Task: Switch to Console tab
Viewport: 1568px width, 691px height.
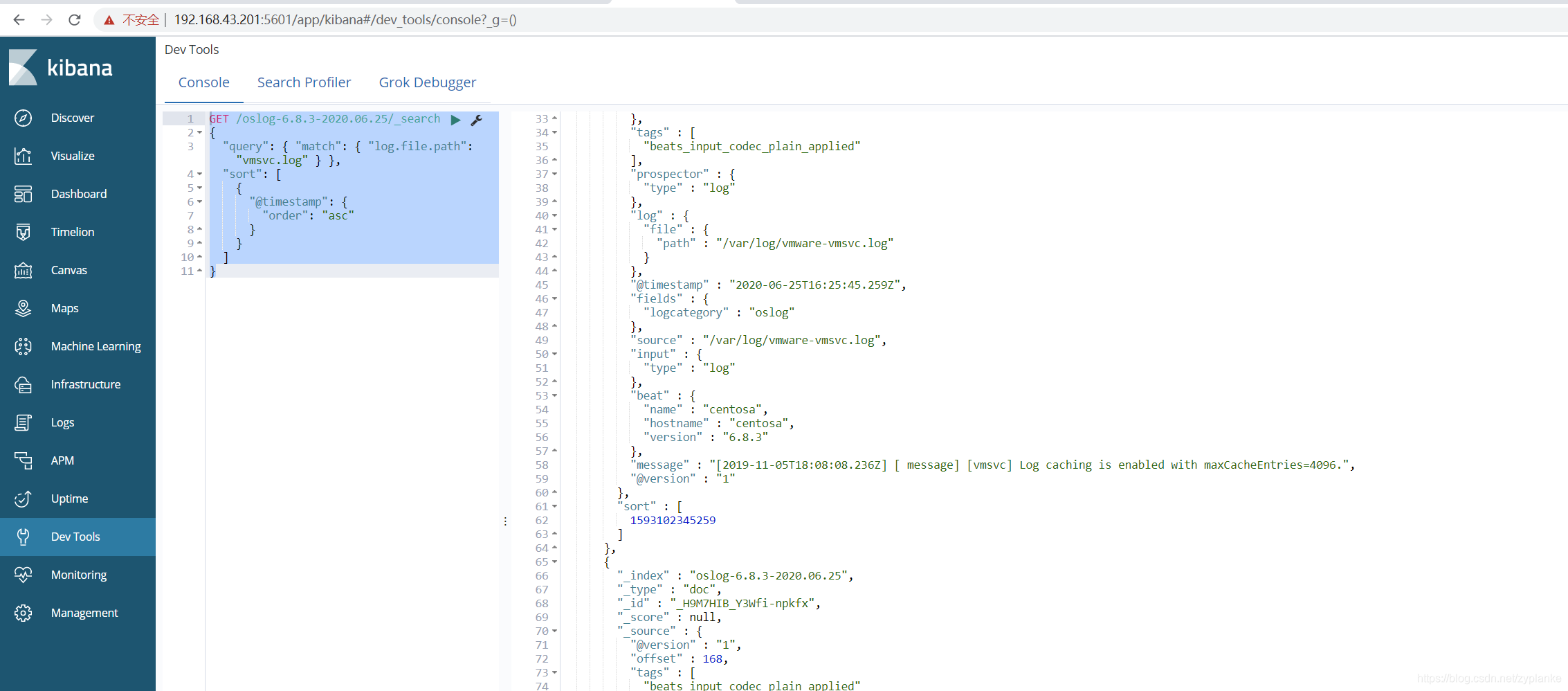Action: [203, 82]
